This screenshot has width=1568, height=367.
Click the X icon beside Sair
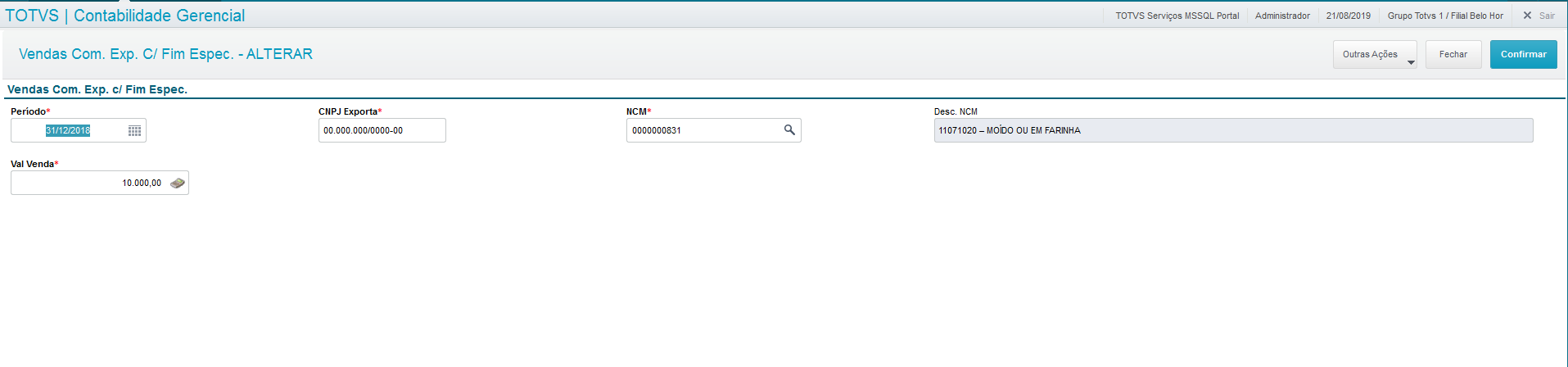pyautogui.click(x=1527, y=15)
